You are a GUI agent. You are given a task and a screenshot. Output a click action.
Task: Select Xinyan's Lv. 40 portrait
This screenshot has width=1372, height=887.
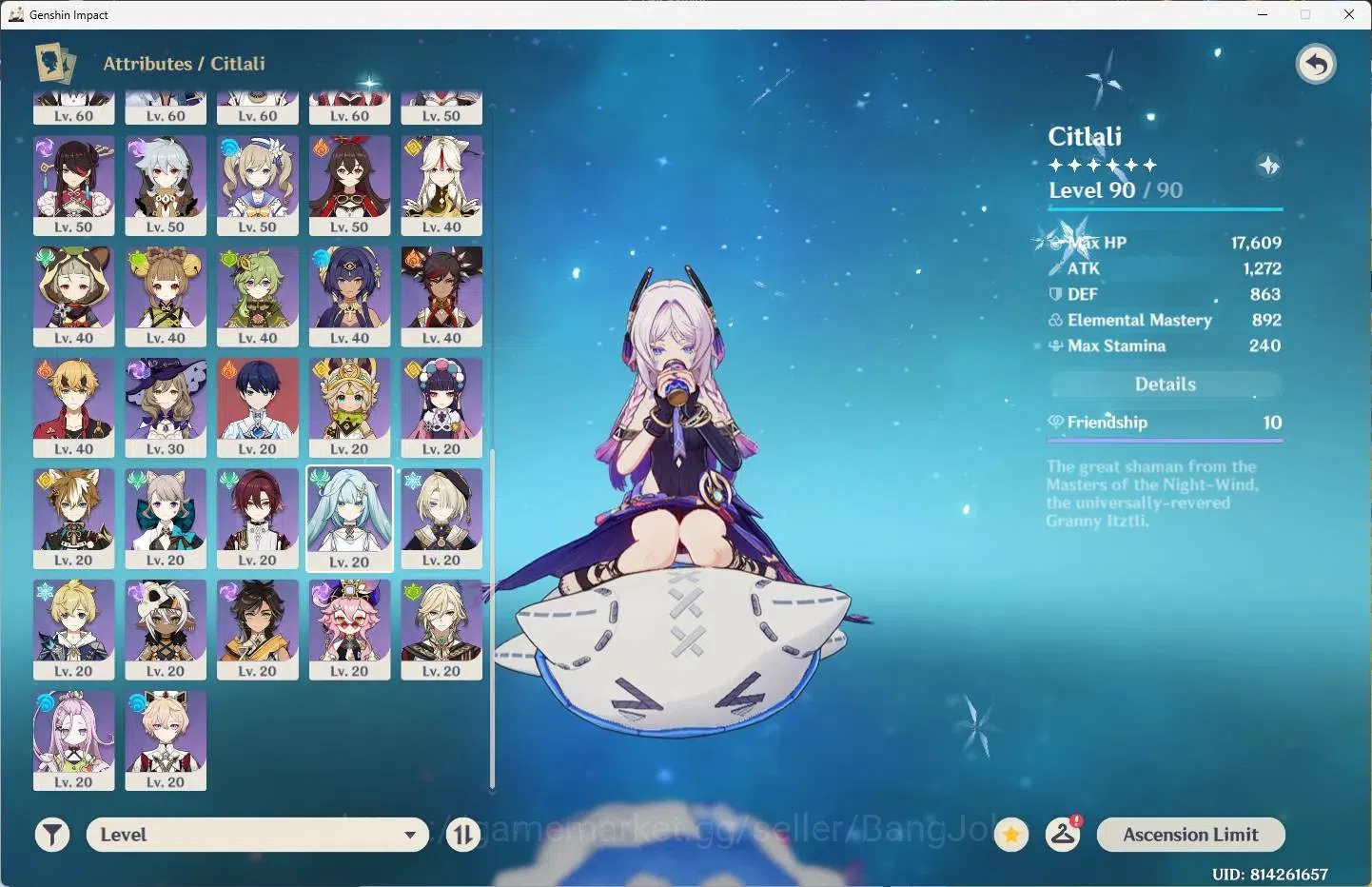point(441,297)
